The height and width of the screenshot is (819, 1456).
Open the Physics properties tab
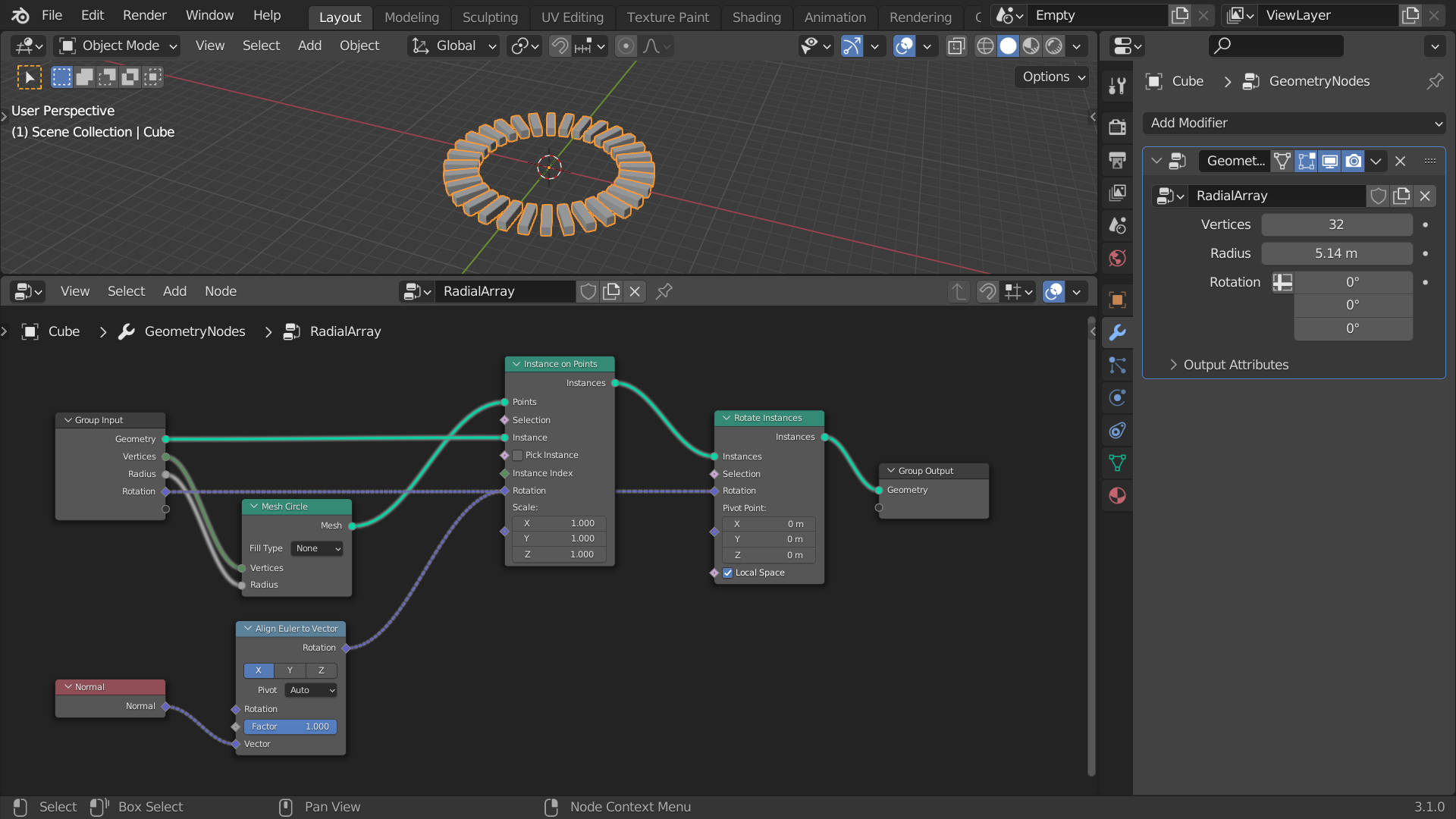tap(1117, 397)
